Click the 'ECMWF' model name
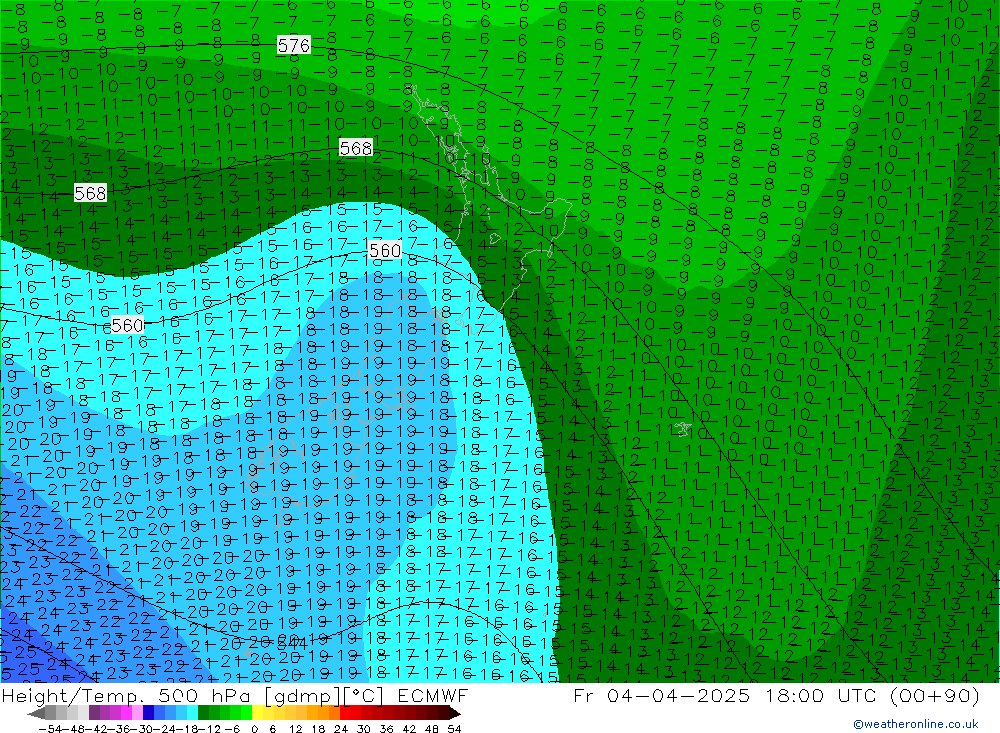 (x=432, y=695)
